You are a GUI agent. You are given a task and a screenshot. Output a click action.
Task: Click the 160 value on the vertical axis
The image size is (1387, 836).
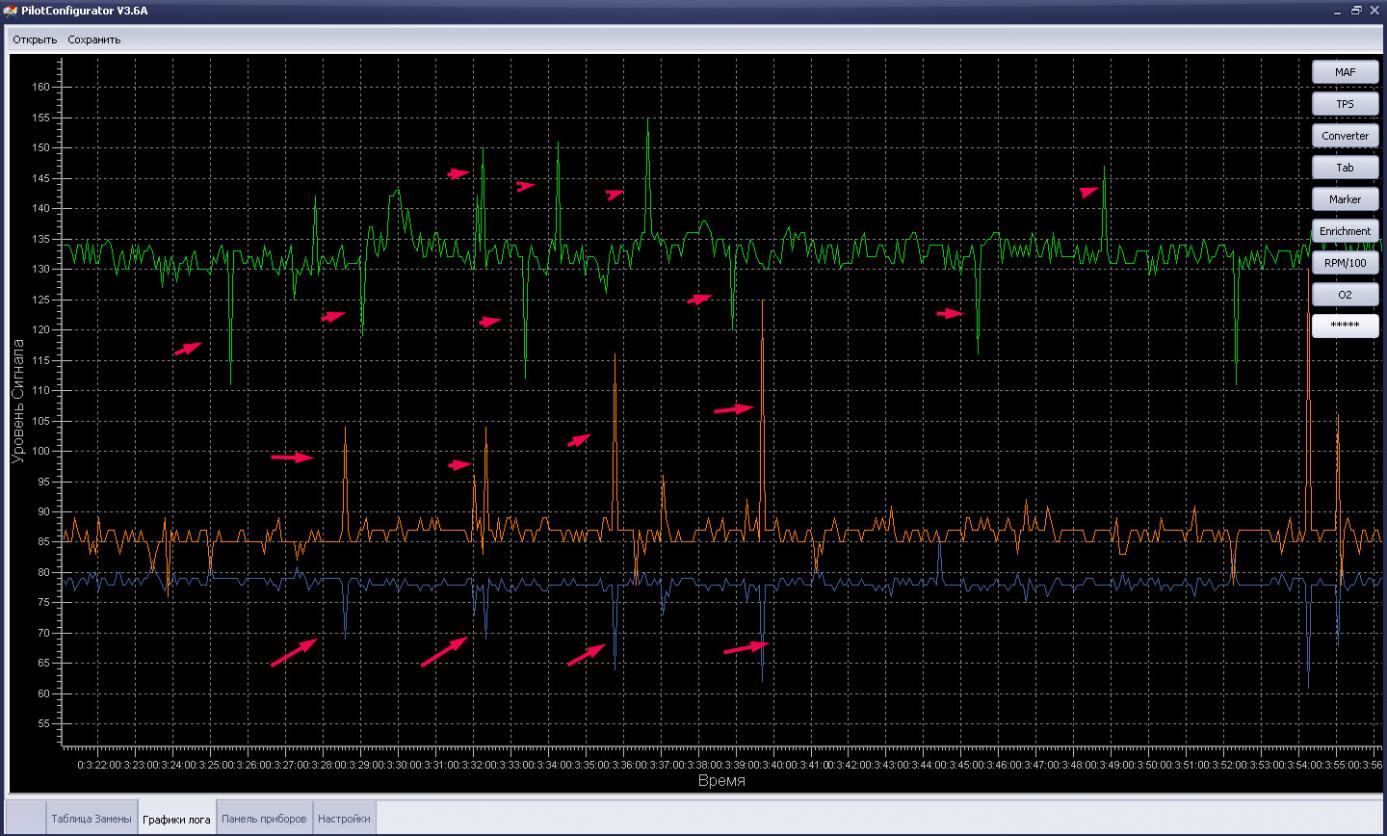[x=40, y=87]
